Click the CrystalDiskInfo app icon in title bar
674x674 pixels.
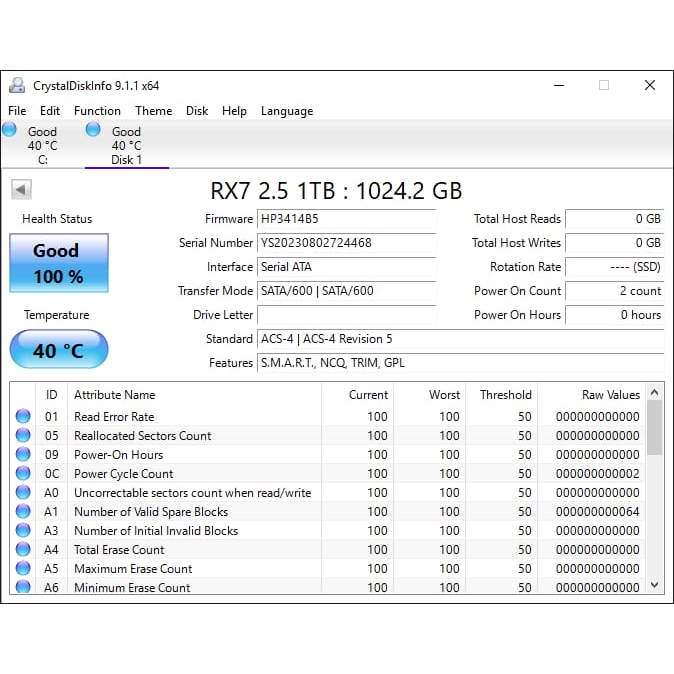point(18,86)
